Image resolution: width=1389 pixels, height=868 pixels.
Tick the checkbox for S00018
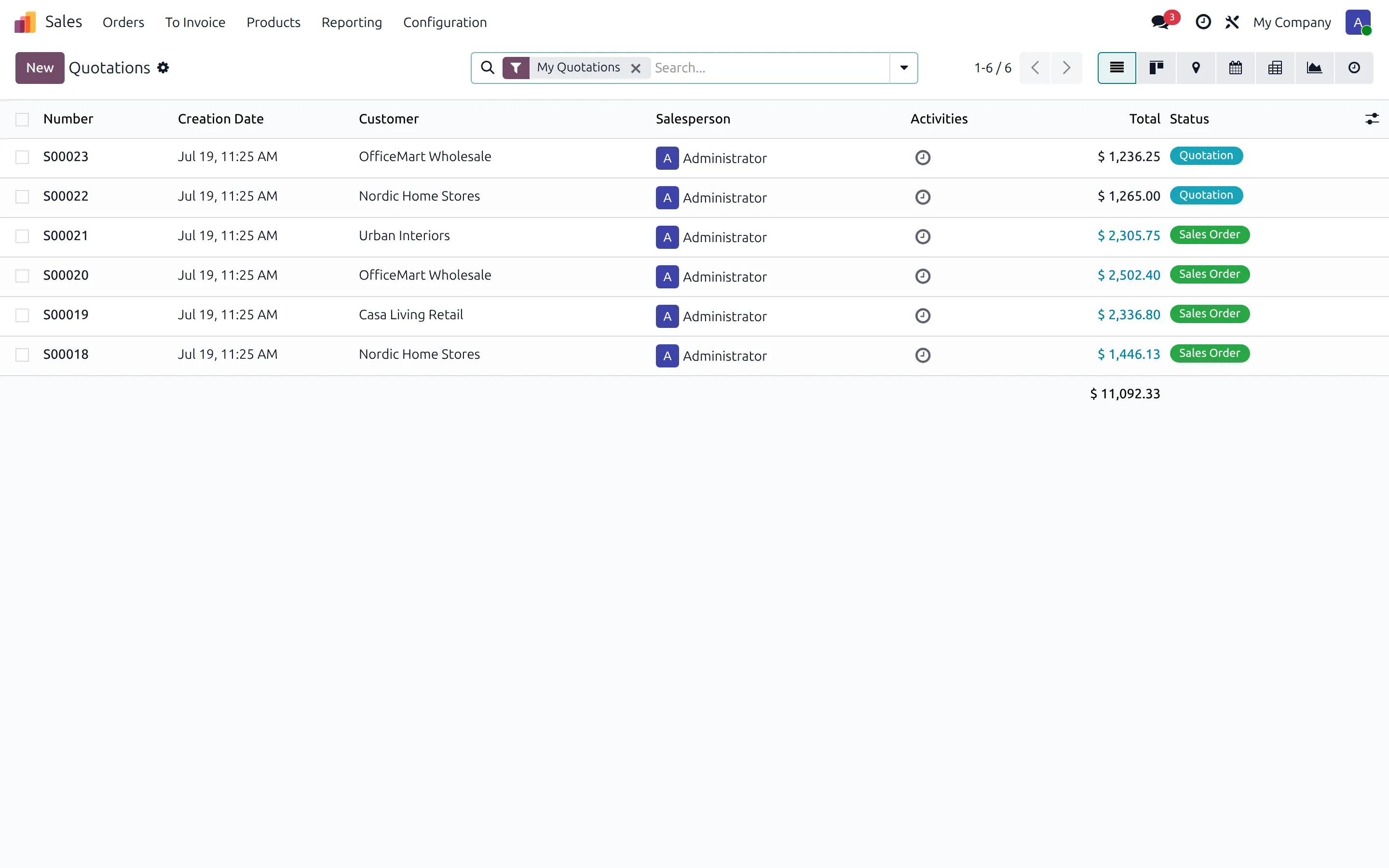point(22,355)
